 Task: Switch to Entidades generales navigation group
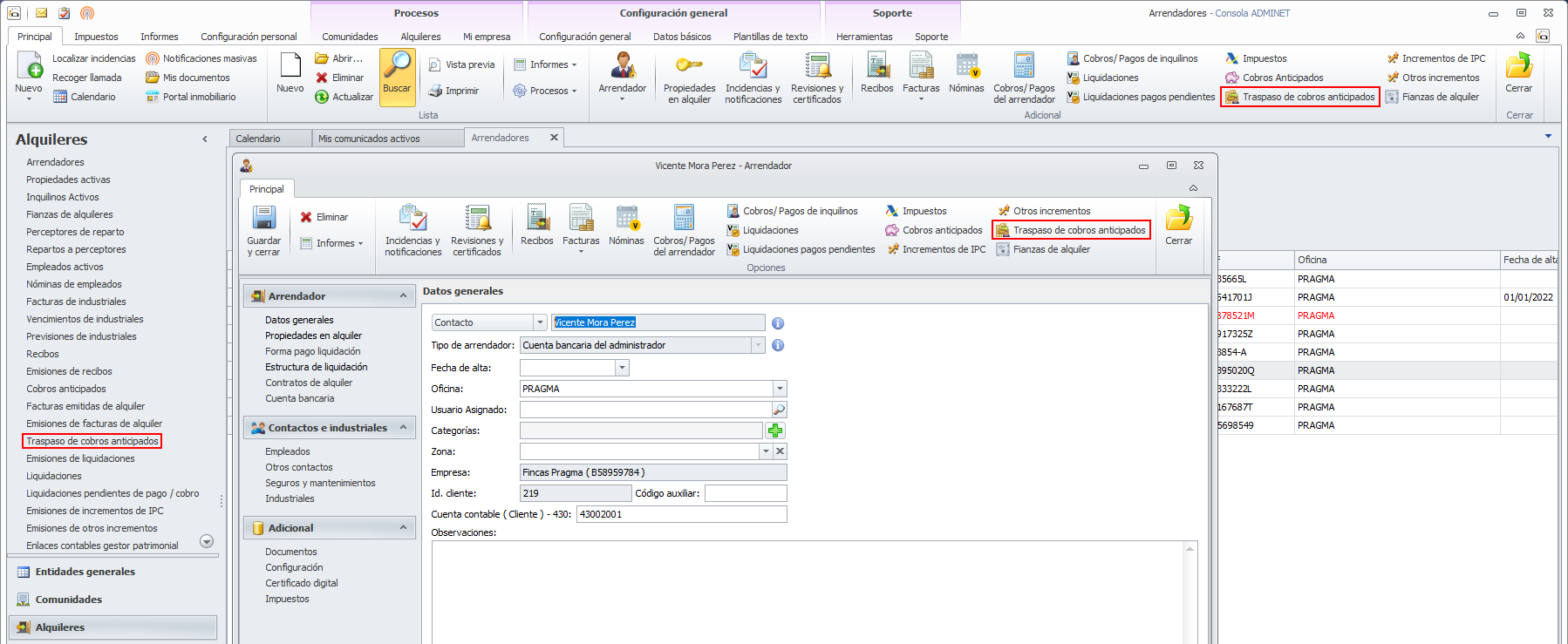pos(112,572)
